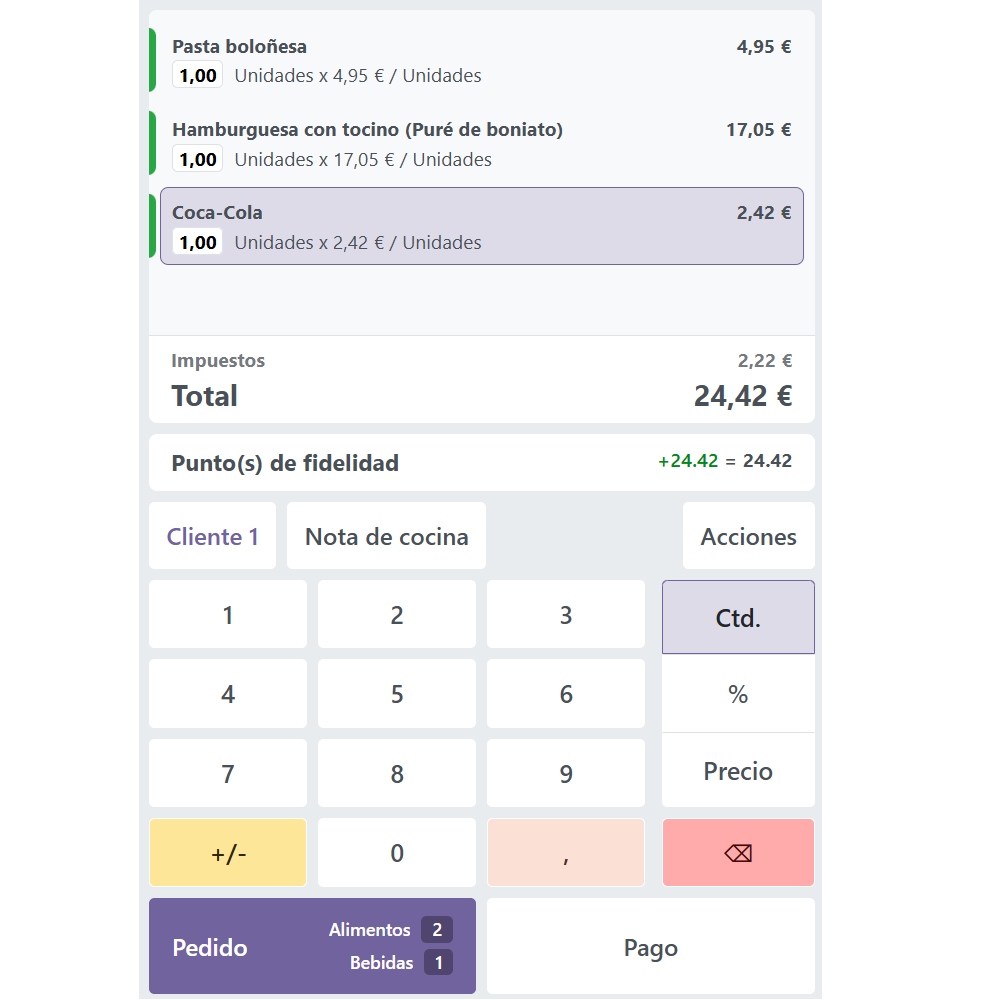Add a Nota de cocina
Image resolution: width=1000 pixels, height=1000 pixels.
click(386, 537)
